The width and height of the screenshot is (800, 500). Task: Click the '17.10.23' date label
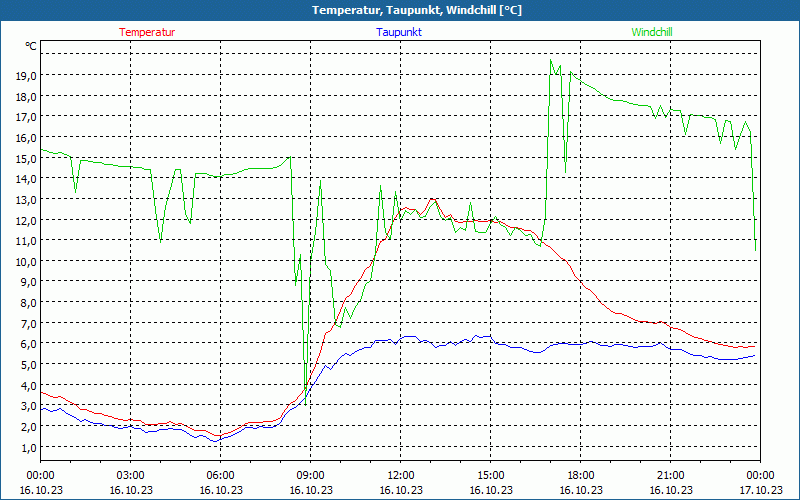[760, 490]
